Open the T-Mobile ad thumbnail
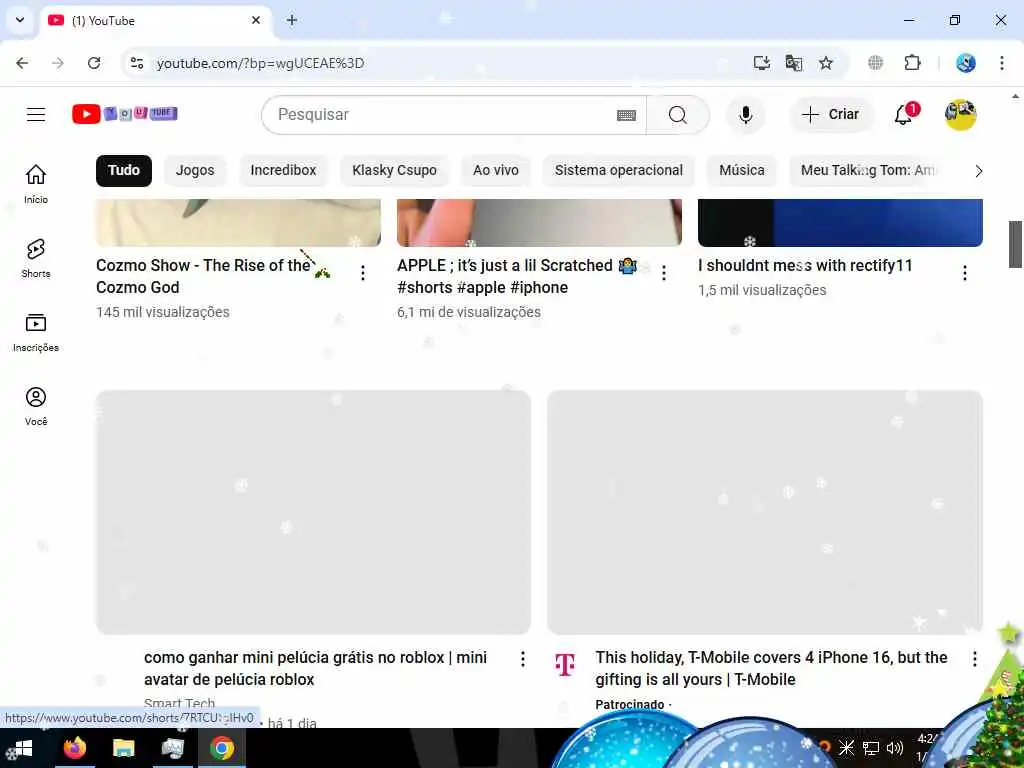The height and width of the screenshot is (768, 1024). point(765,512)
